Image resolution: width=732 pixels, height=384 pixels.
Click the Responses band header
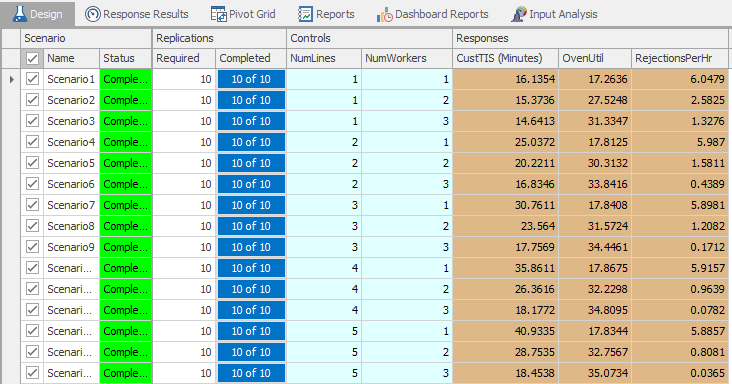(591, 38)
